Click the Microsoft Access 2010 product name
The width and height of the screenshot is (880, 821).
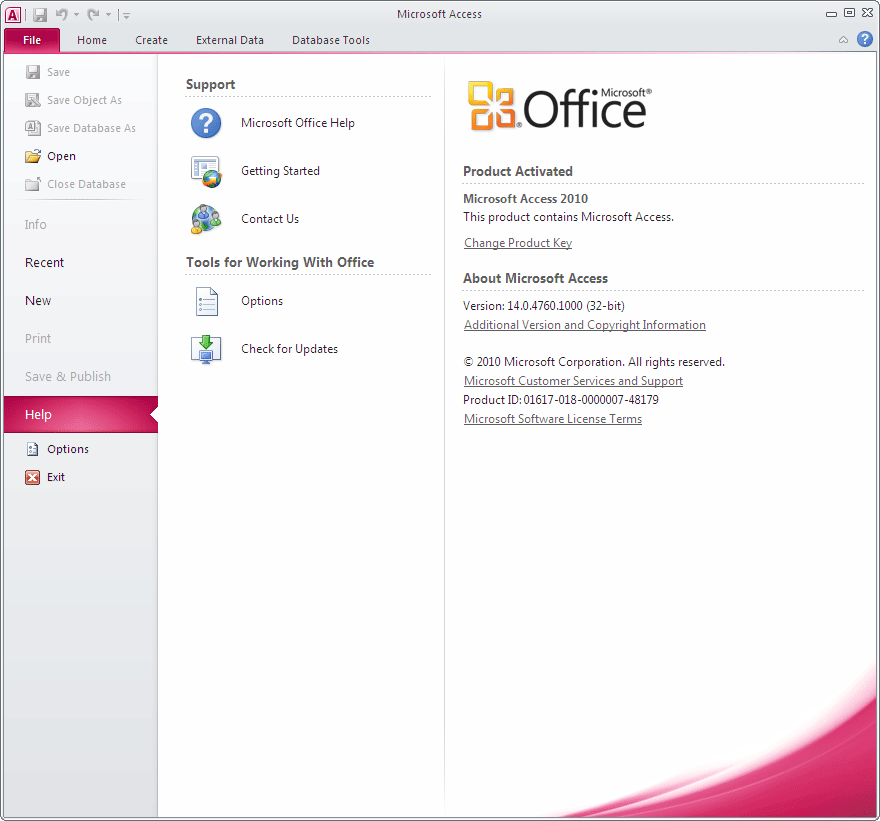[525, 199]
